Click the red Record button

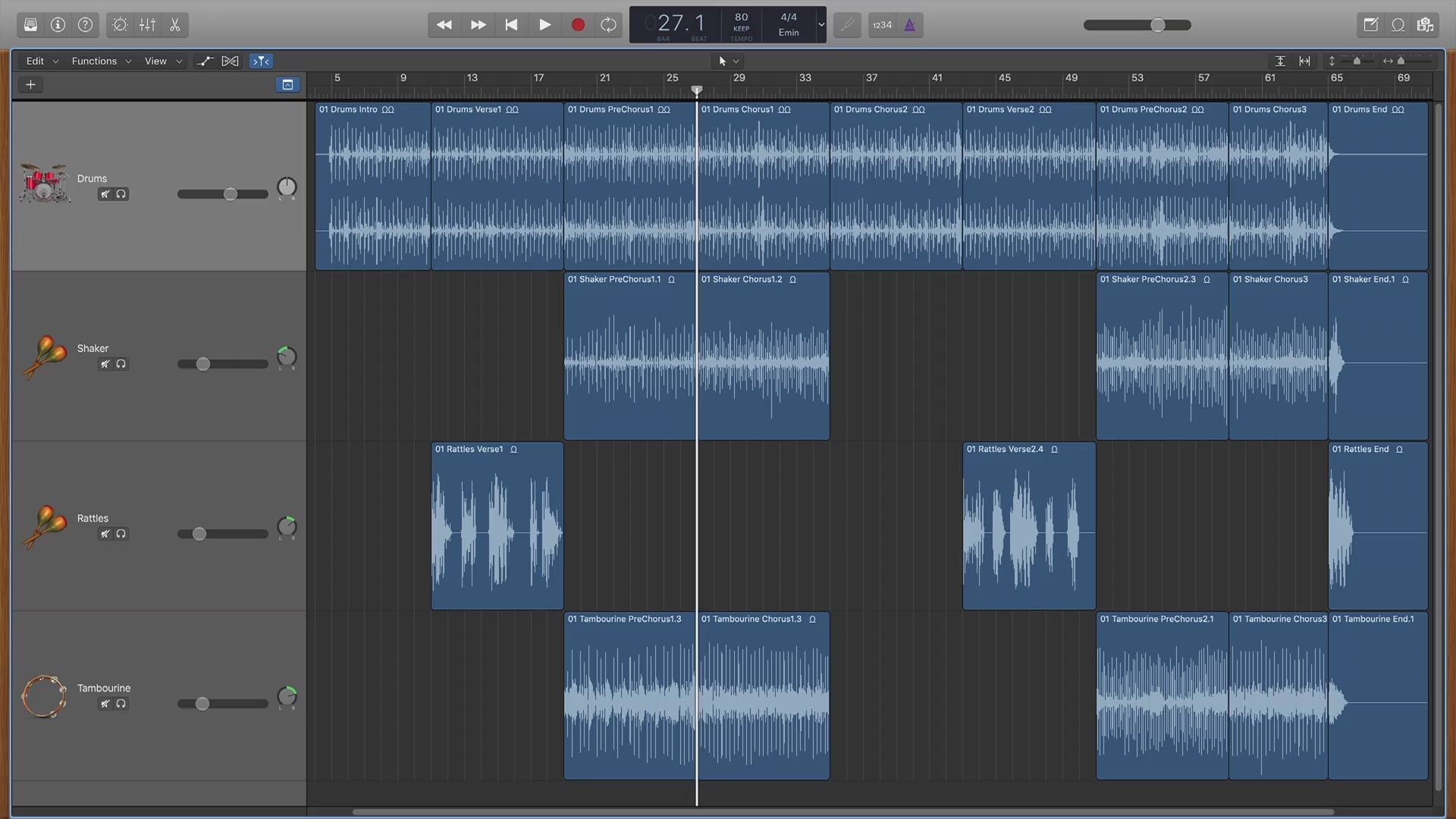pos(578,25)
